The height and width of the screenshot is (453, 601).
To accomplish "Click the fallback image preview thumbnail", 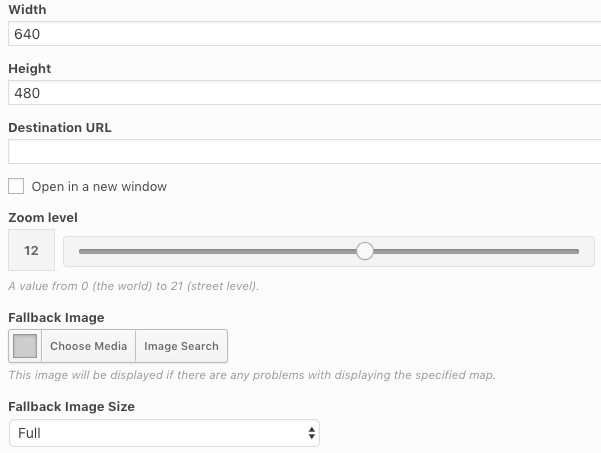I will 25,346.
